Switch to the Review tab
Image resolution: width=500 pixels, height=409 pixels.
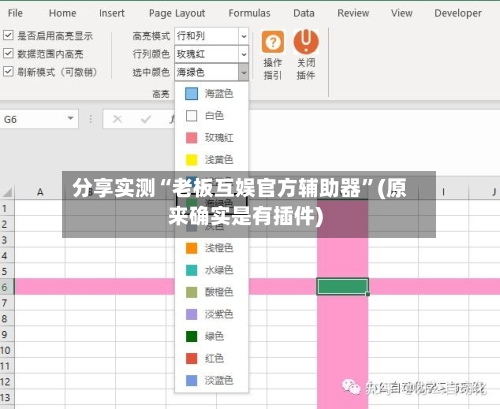[x=353, y=13]
